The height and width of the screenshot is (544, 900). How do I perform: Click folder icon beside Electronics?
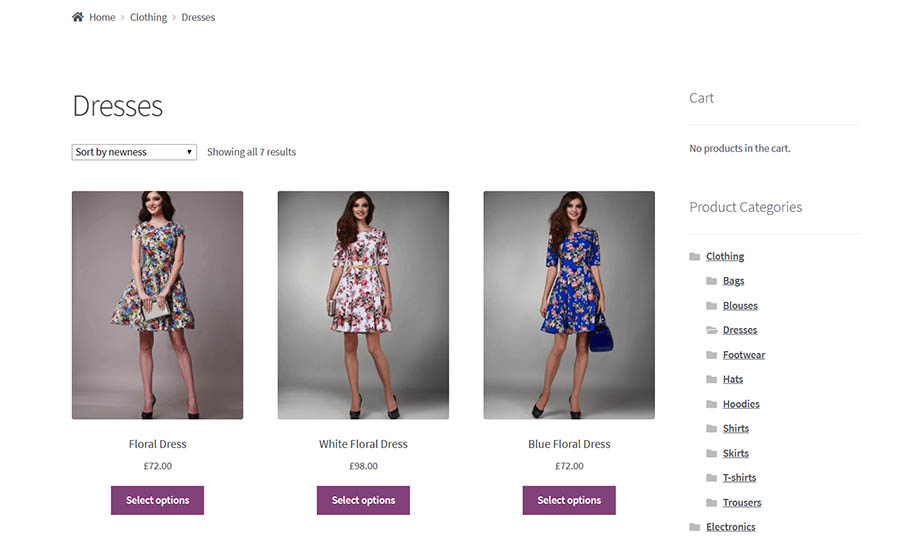pyautogui.click(x=695, y=527)
